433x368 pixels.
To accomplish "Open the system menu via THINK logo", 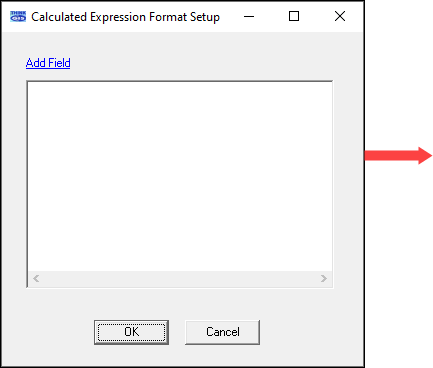I will click(x=18, y=16).
